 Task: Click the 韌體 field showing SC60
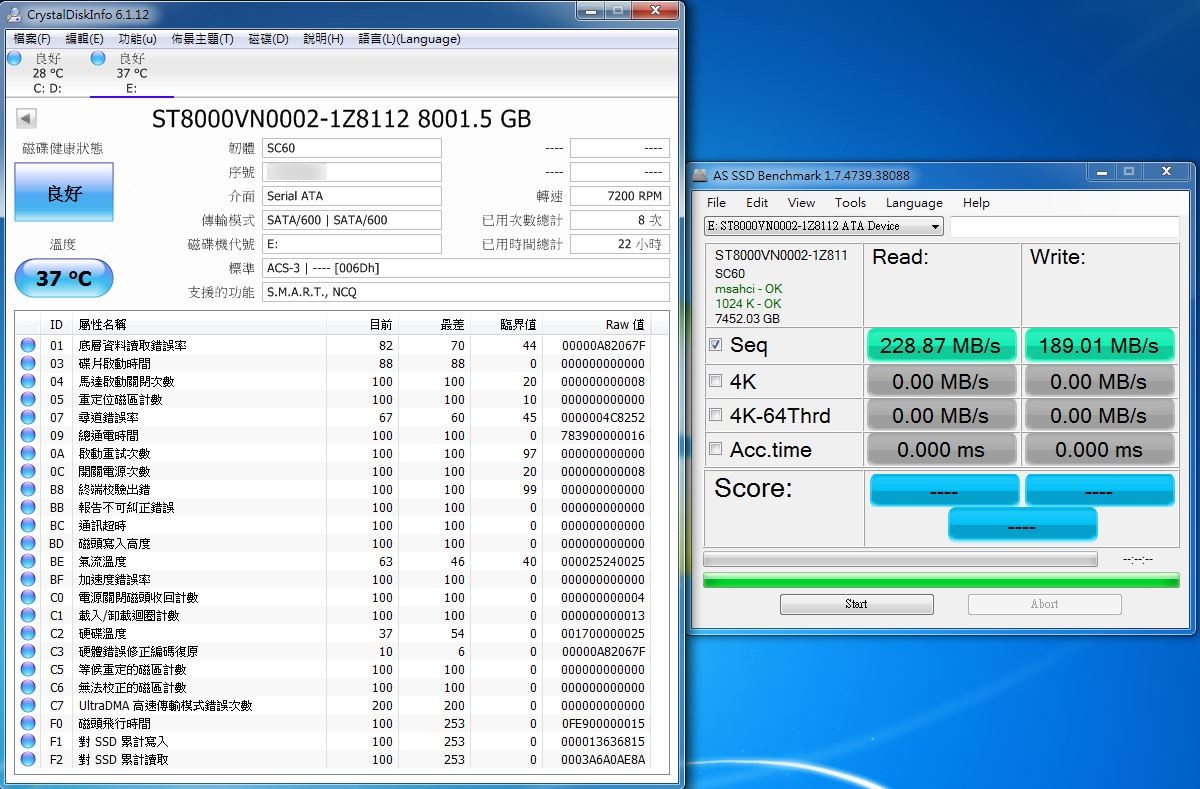click(x=351, y=148)
